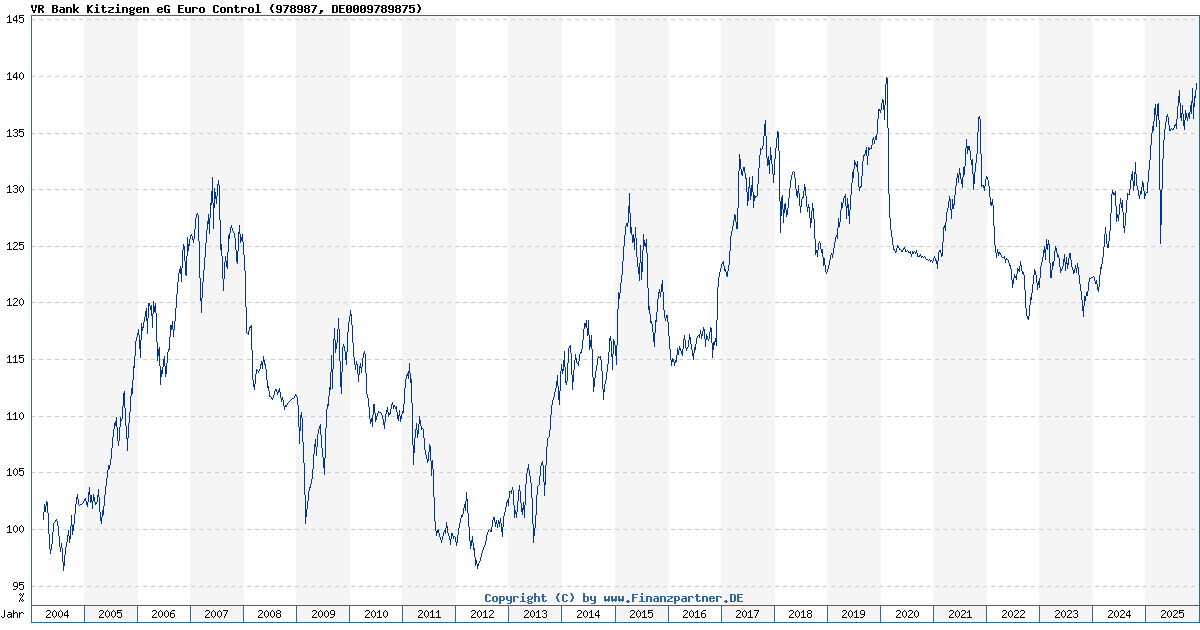The width and height of the screenshot is (1200, 630).
Task: Click the Jahr axis label
Action: 14,614
